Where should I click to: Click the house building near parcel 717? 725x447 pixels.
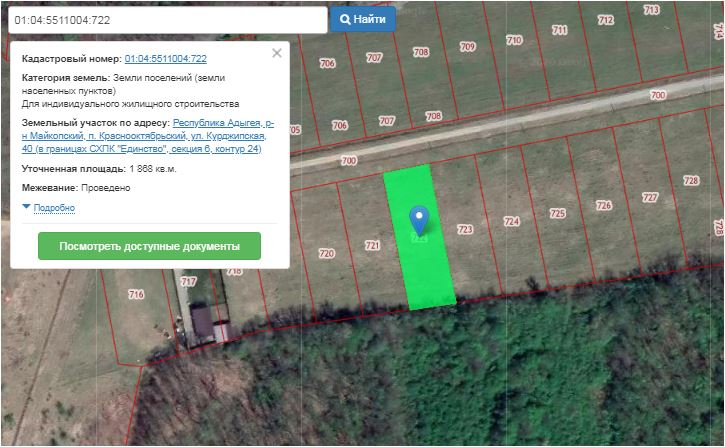203,322
